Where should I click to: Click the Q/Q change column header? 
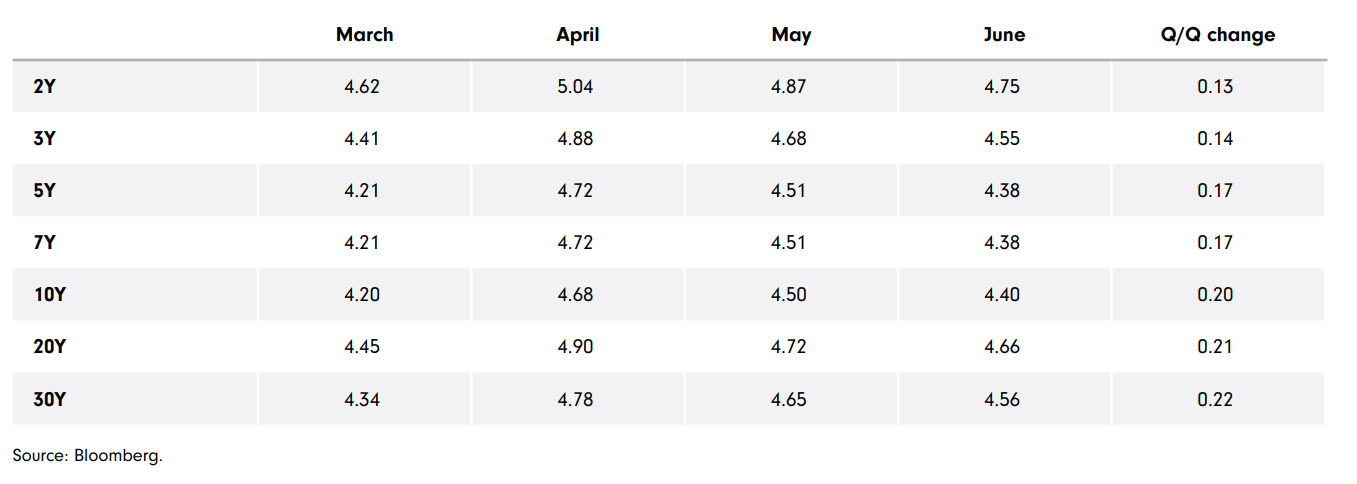pos(1215,35)
